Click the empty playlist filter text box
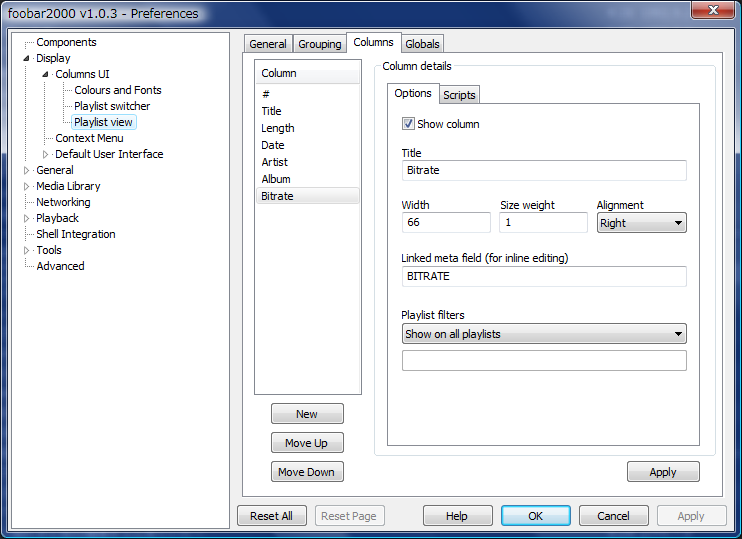The height and width of the screenshot is (539, 742). point(544,361)
